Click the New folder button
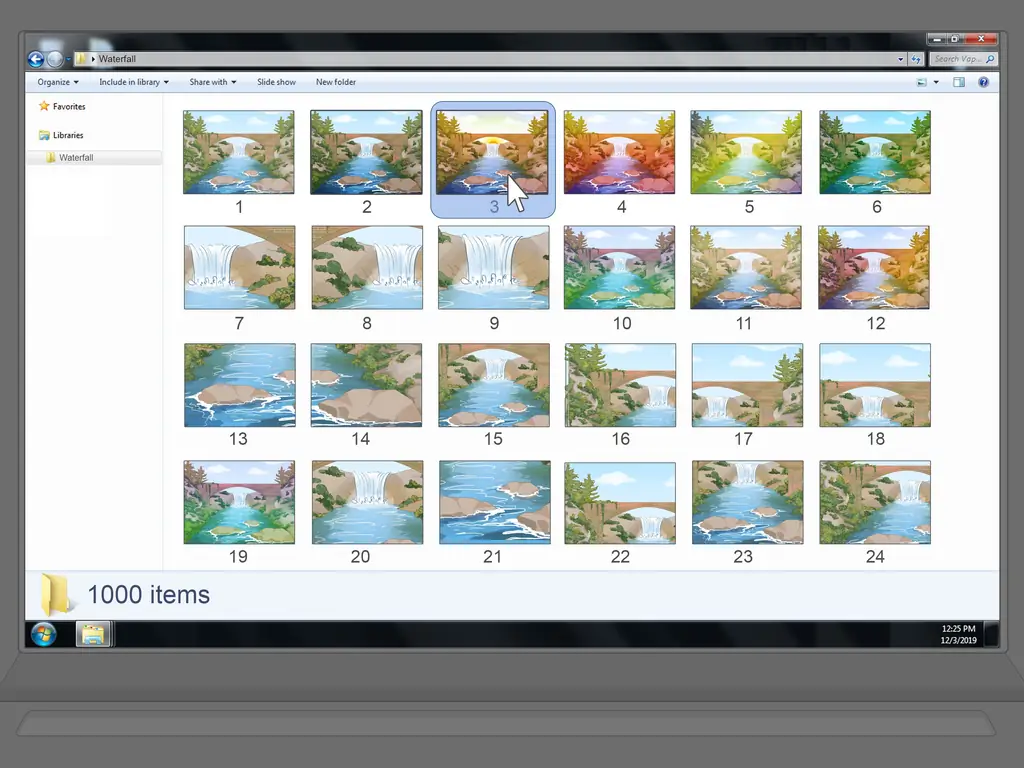 tap(336, 82)
